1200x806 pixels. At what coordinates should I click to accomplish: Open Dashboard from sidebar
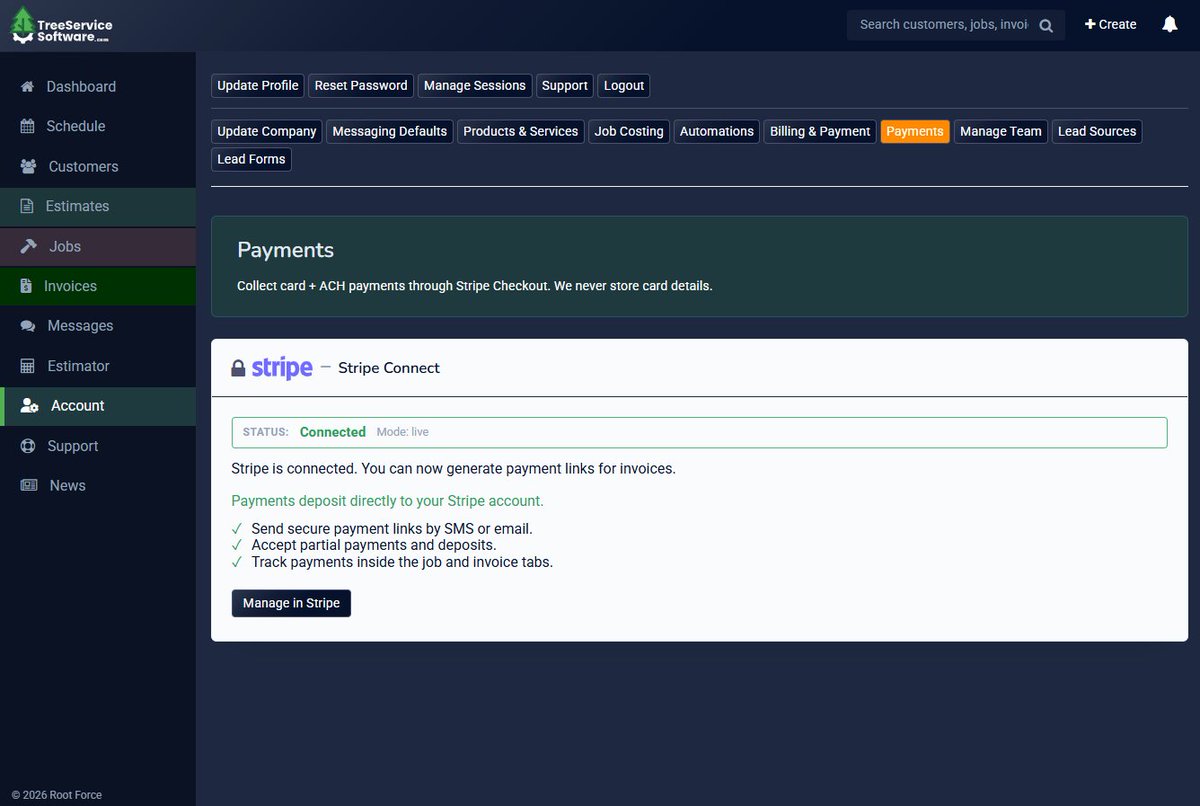98,87
